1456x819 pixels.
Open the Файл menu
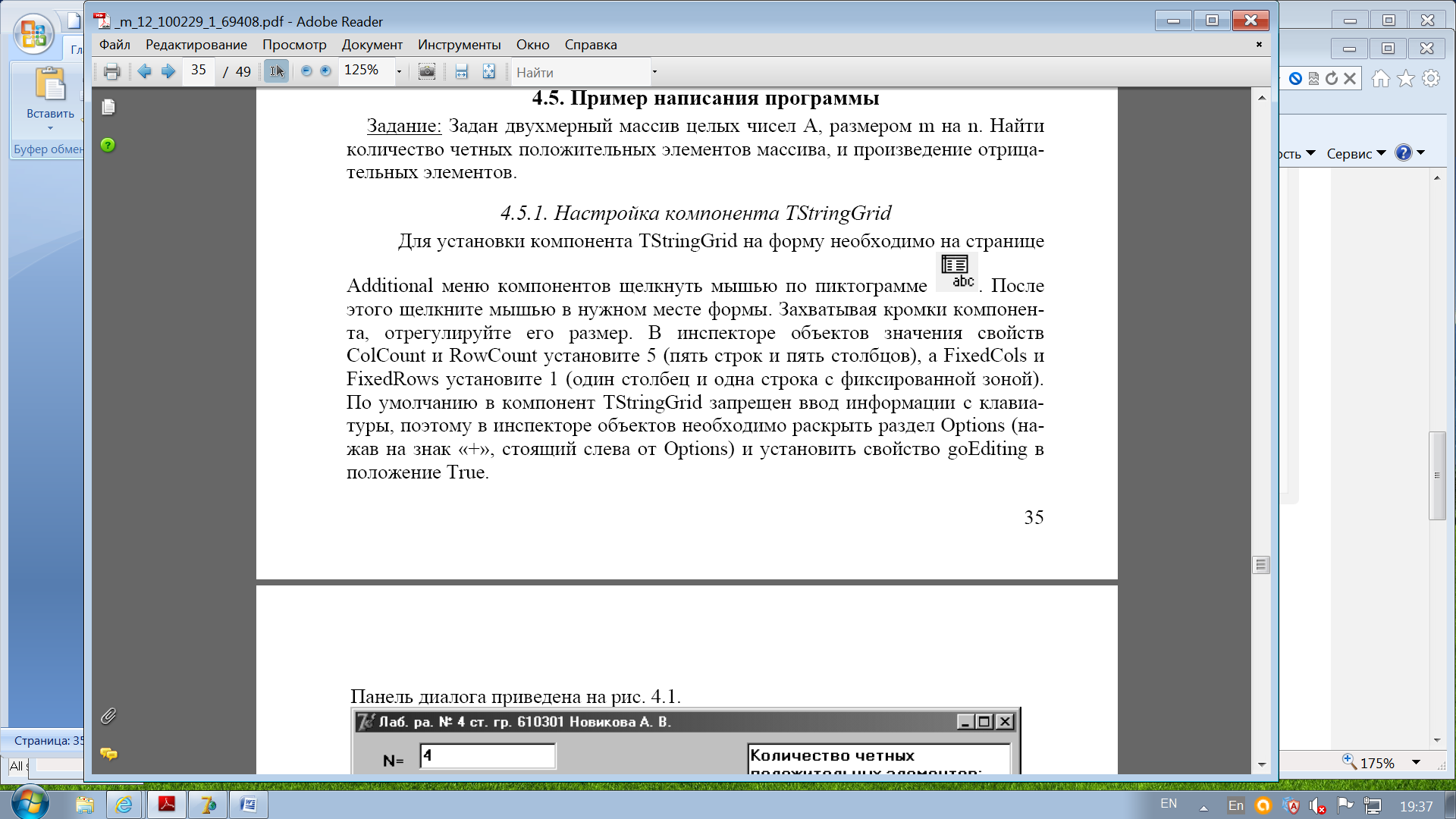point(115,45)
